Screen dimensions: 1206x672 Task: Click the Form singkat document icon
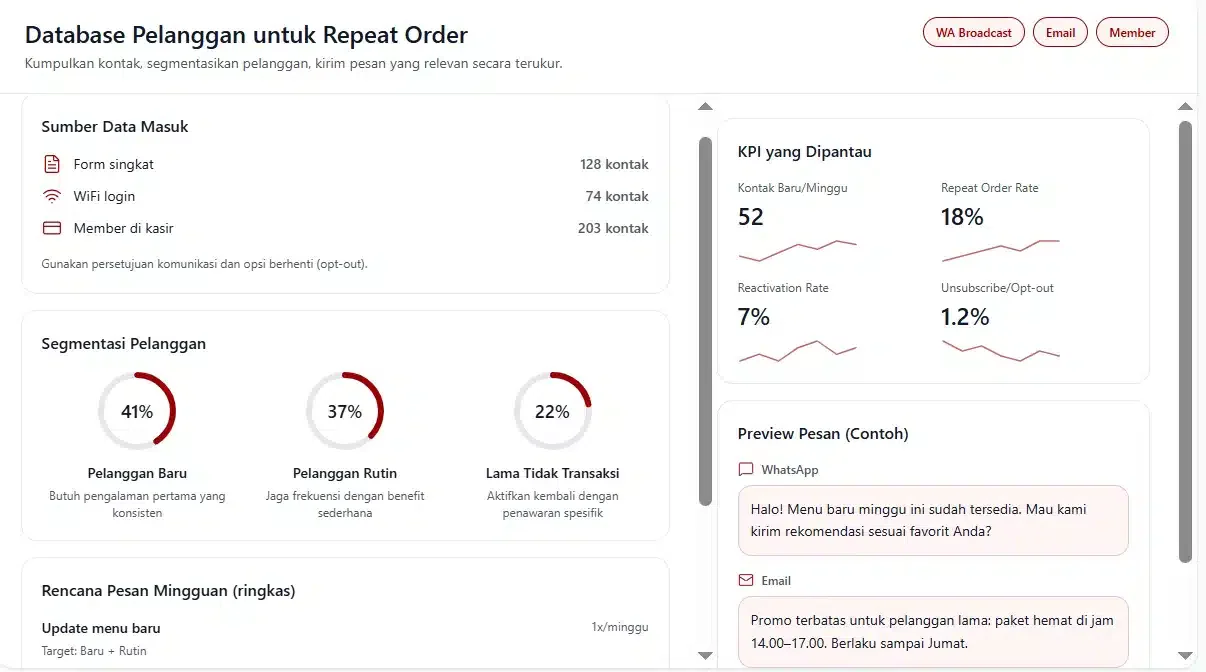(x=52, y=164)
